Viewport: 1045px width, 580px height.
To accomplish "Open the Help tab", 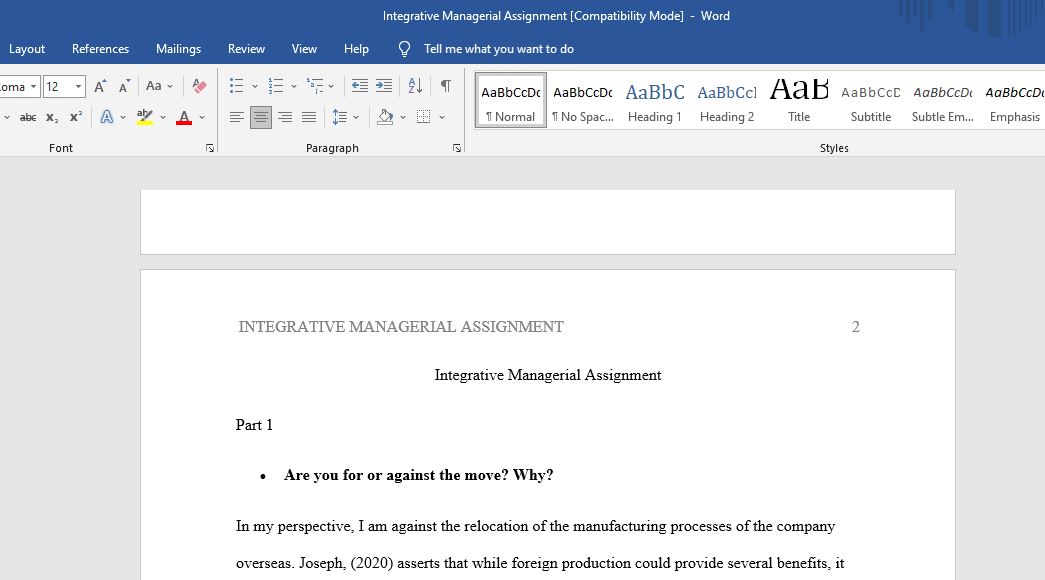I will coord(356,49).
